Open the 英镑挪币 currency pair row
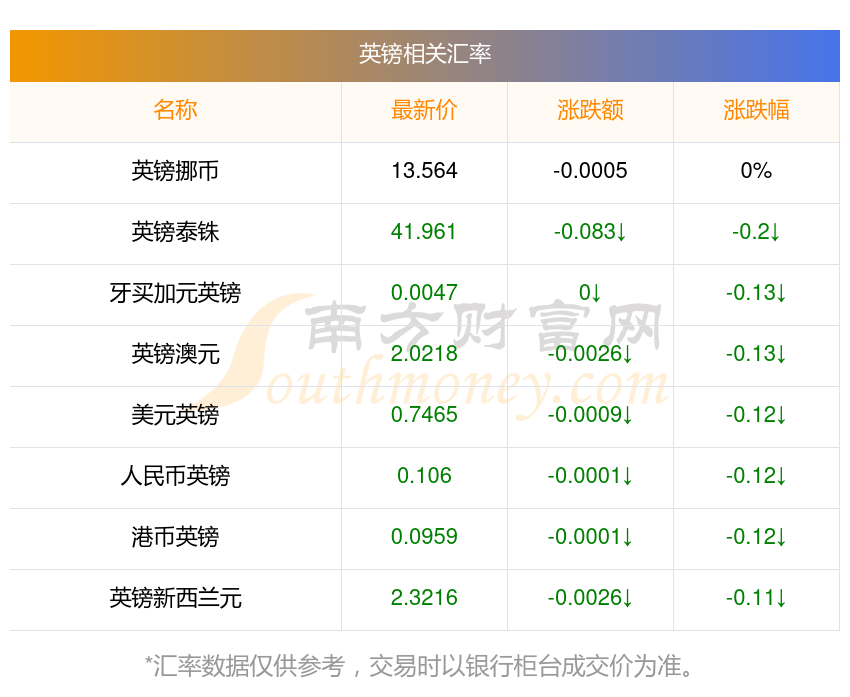 [175, 171]
